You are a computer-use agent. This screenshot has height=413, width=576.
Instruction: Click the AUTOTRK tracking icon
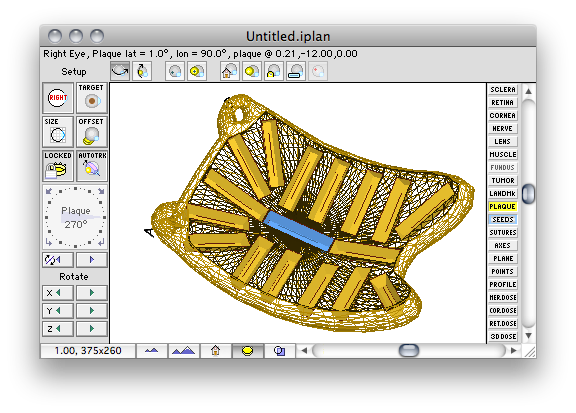[x=91, y=166]
